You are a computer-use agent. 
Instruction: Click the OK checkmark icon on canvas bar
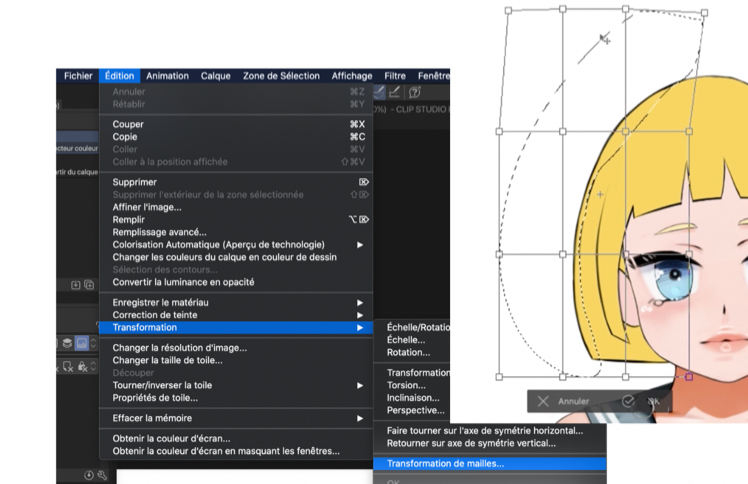click(x=628, y=401)
